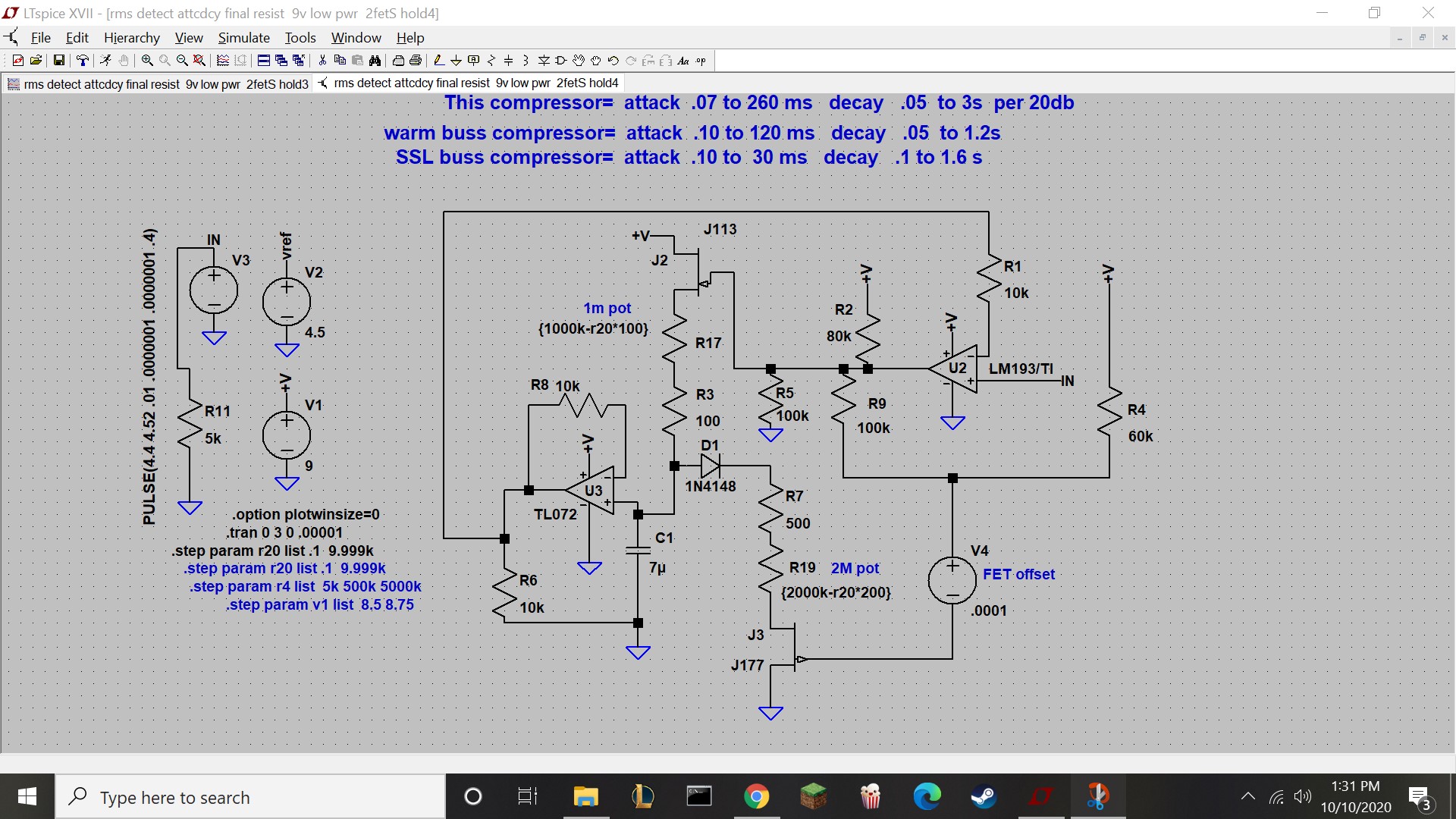The height and width of the screenshot is (819, 1456).
Task: Open the Edit menu
Action: 77,38
